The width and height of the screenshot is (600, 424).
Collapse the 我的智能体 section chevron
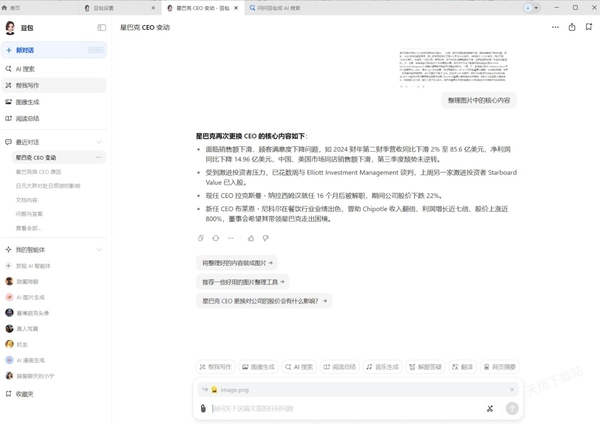[x=99, y=250]
